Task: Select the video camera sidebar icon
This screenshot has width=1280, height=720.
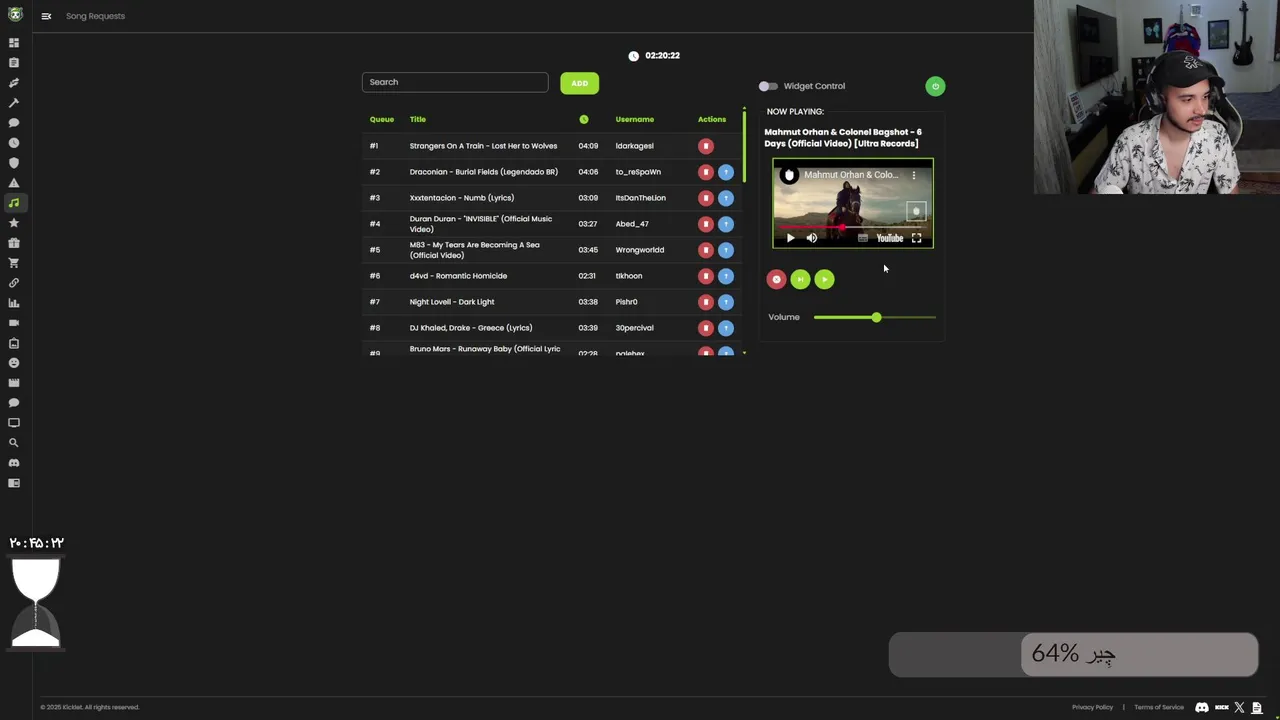Action: (14, 323)
